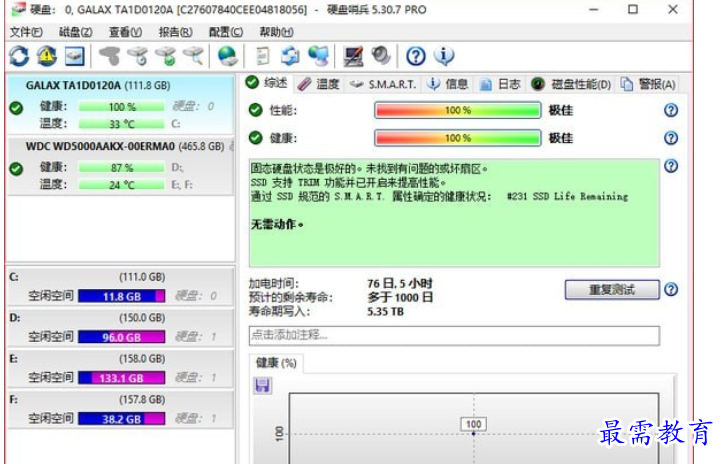Click E: free space 133.1 GB bar

[x=121, y=378]
